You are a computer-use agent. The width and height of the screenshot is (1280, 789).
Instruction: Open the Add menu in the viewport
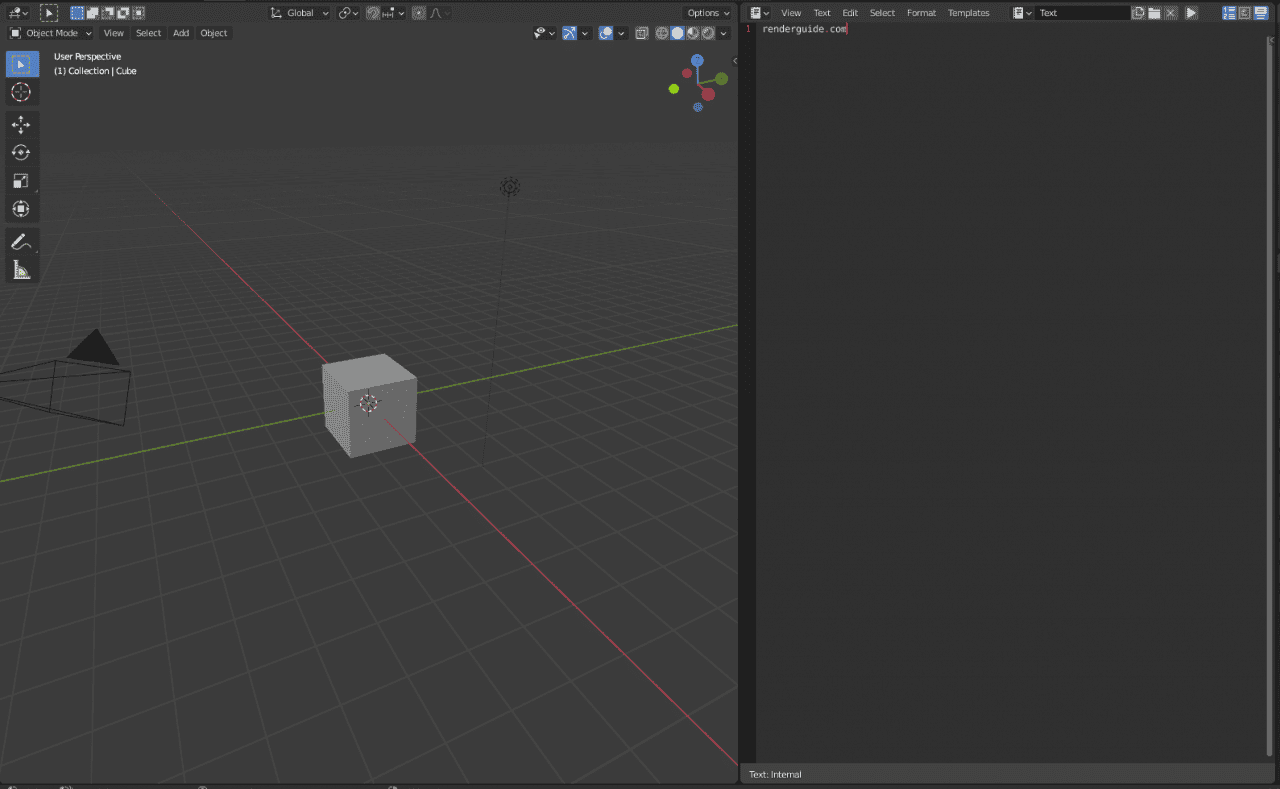[181, 33]
